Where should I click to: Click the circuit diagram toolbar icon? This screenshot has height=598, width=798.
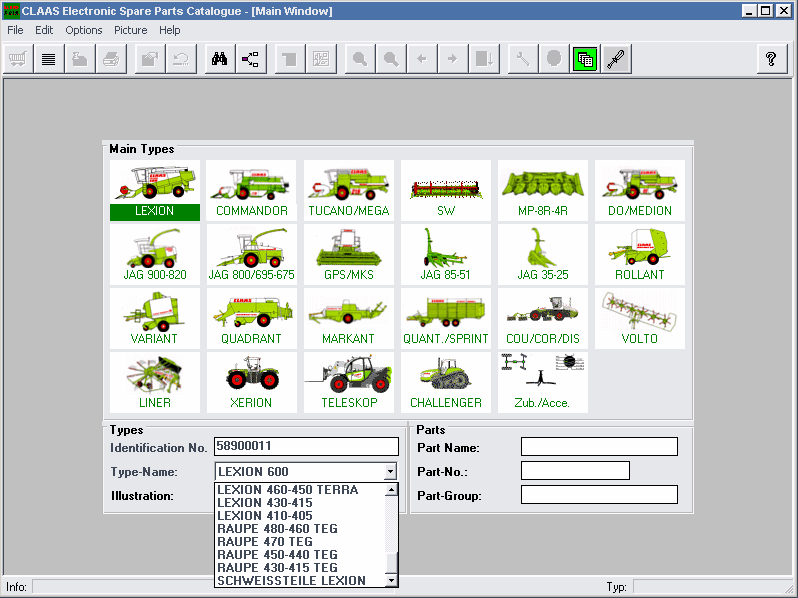coord(321,59)
